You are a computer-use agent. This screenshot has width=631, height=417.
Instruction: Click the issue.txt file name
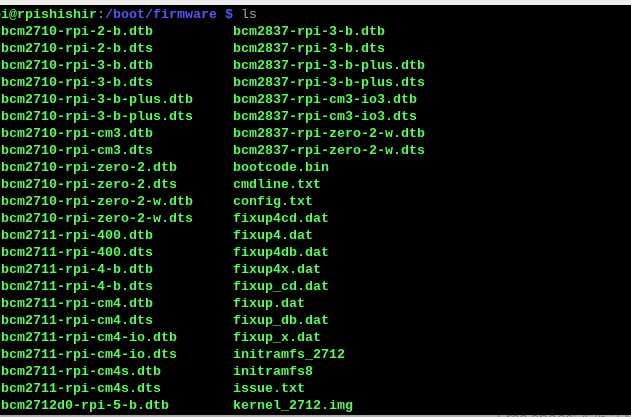point(269,388)
